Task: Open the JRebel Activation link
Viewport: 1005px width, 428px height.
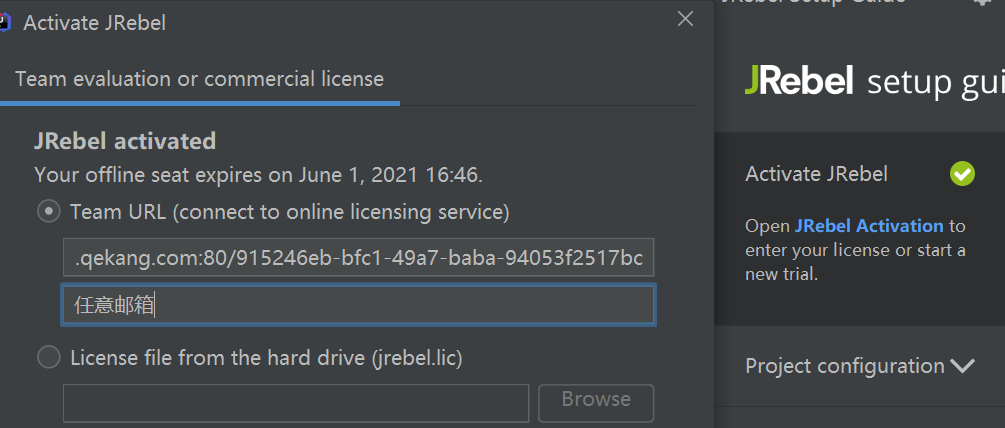Action: [x=869, y=226]
